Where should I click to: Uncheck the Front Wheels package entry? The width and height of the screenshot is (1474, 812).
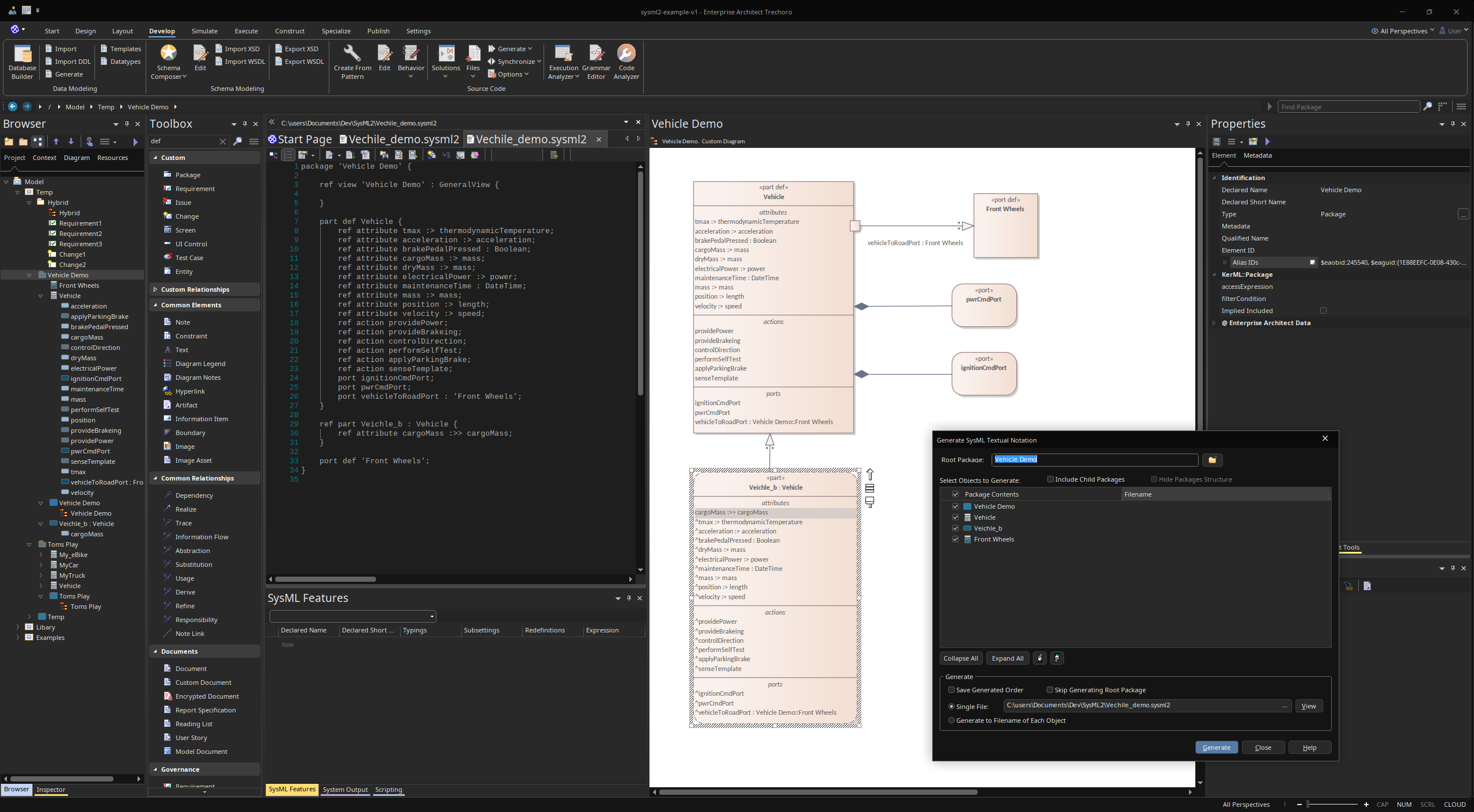(x=956, y=539)
